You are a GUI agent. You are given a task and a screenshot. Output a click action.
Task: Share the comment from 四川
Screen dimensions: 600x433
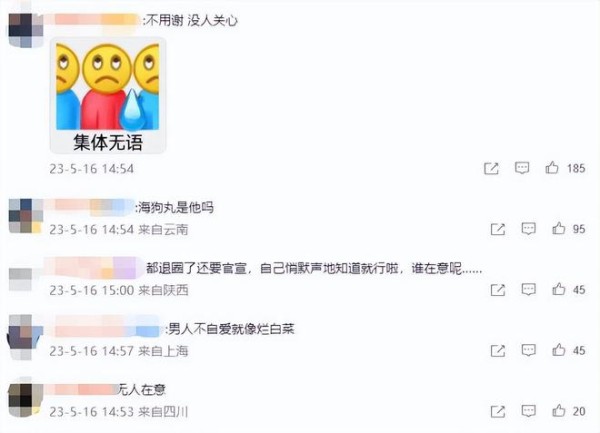498,412
